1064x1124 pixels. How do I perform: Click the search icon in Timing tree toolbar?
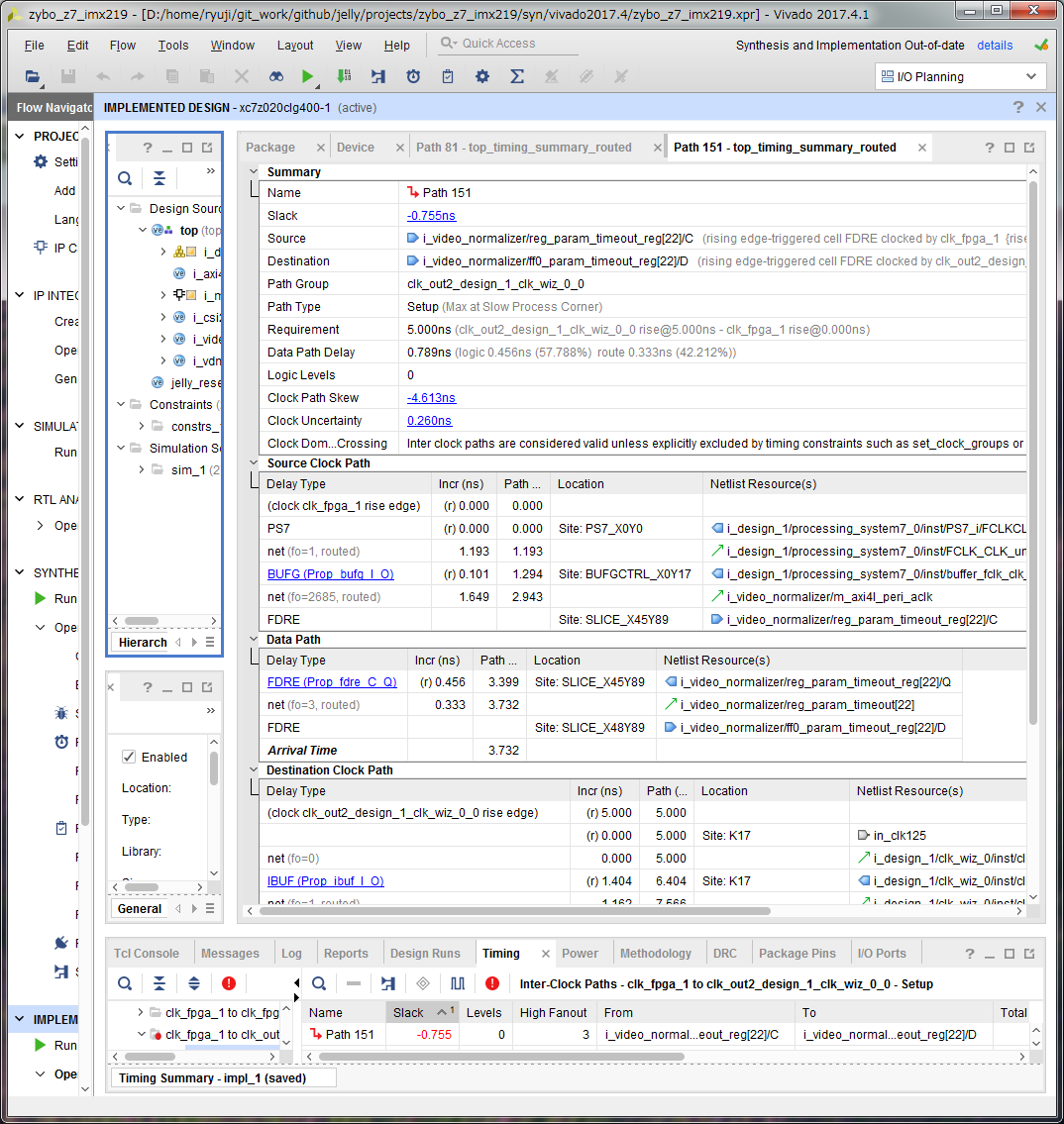[x=125, y=983]
